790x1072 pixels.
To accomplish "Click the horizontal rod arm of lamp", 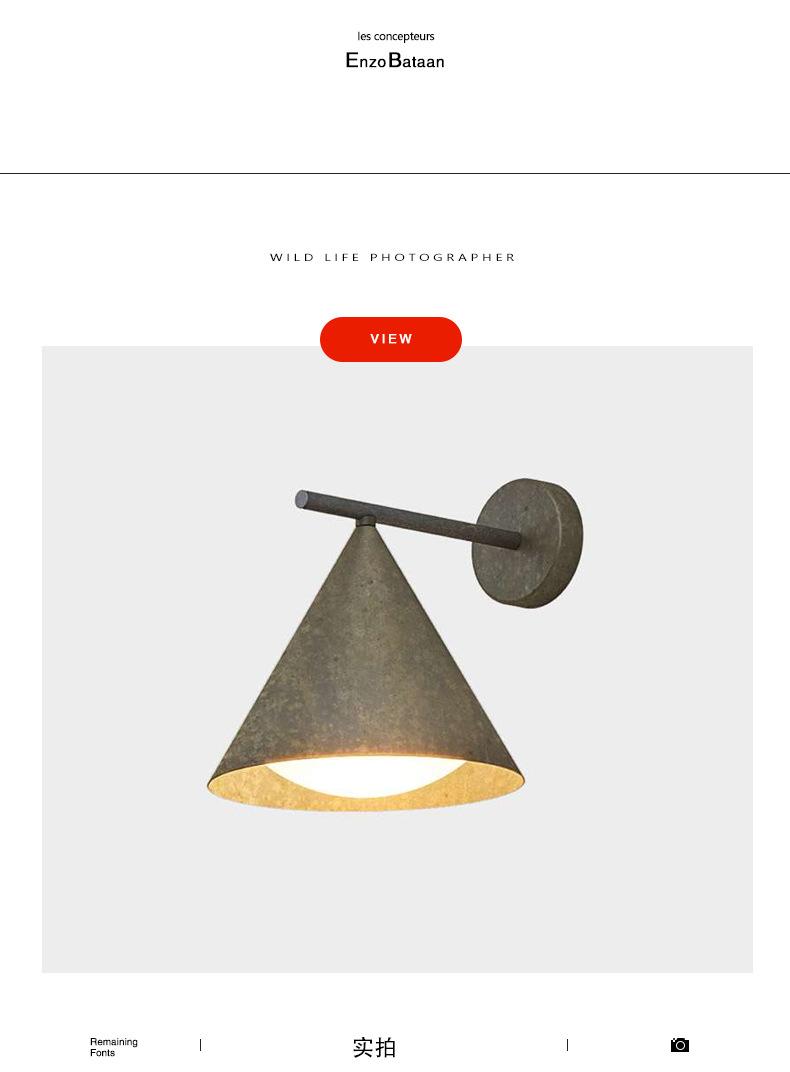I will 409,517.
